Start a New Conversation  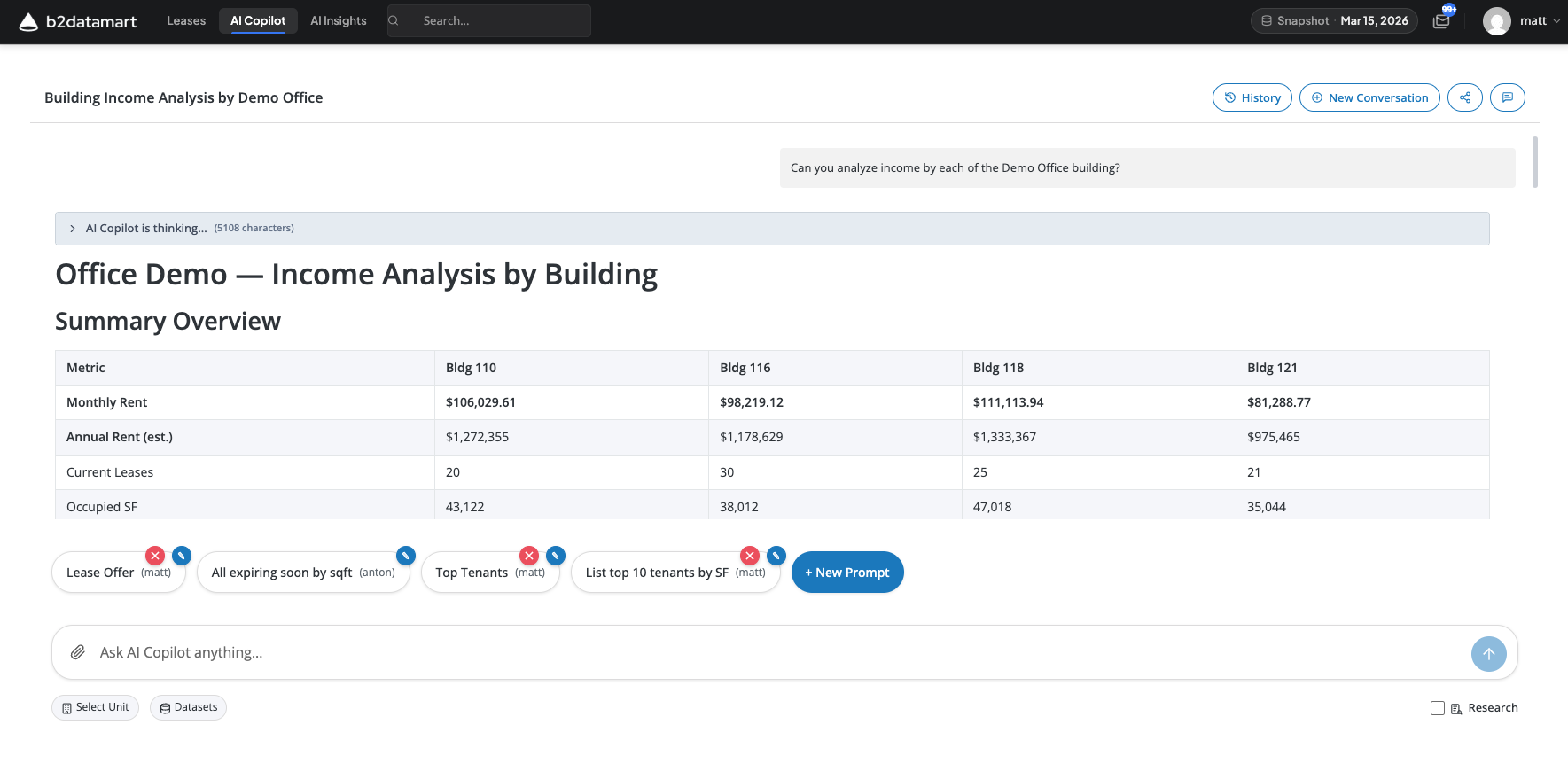[1369, 97]
